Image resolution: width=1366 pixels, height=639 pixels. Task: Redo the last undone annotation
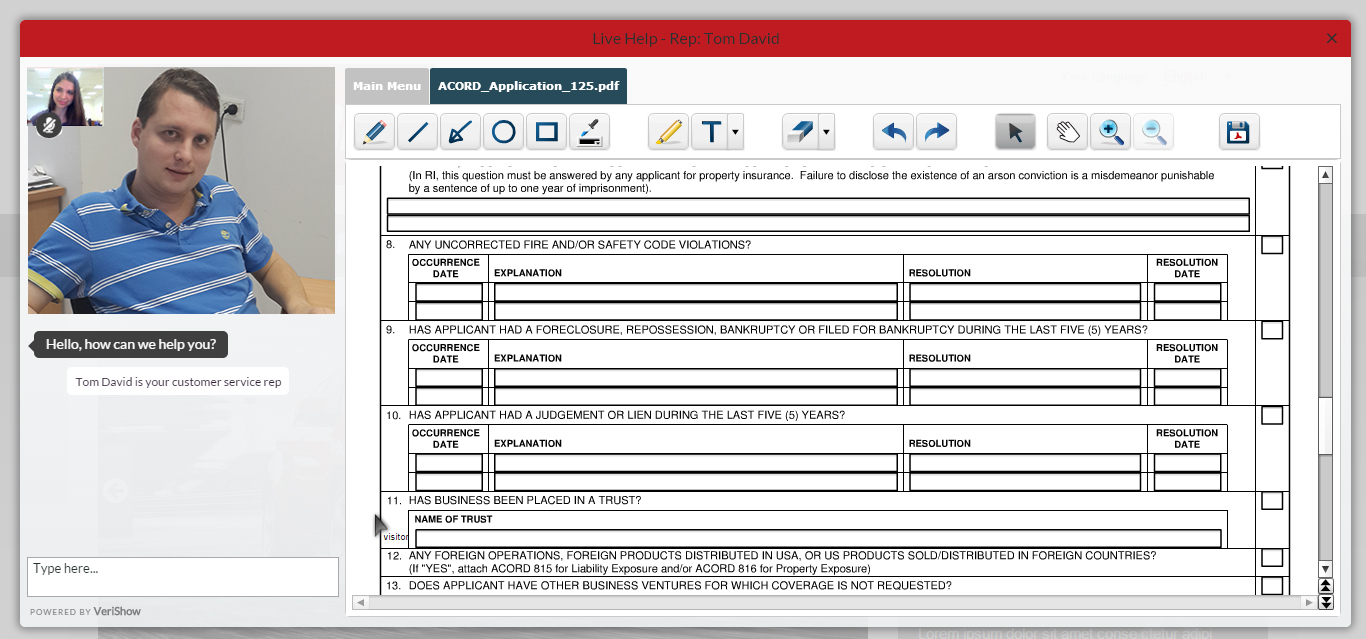click(936, 131)
